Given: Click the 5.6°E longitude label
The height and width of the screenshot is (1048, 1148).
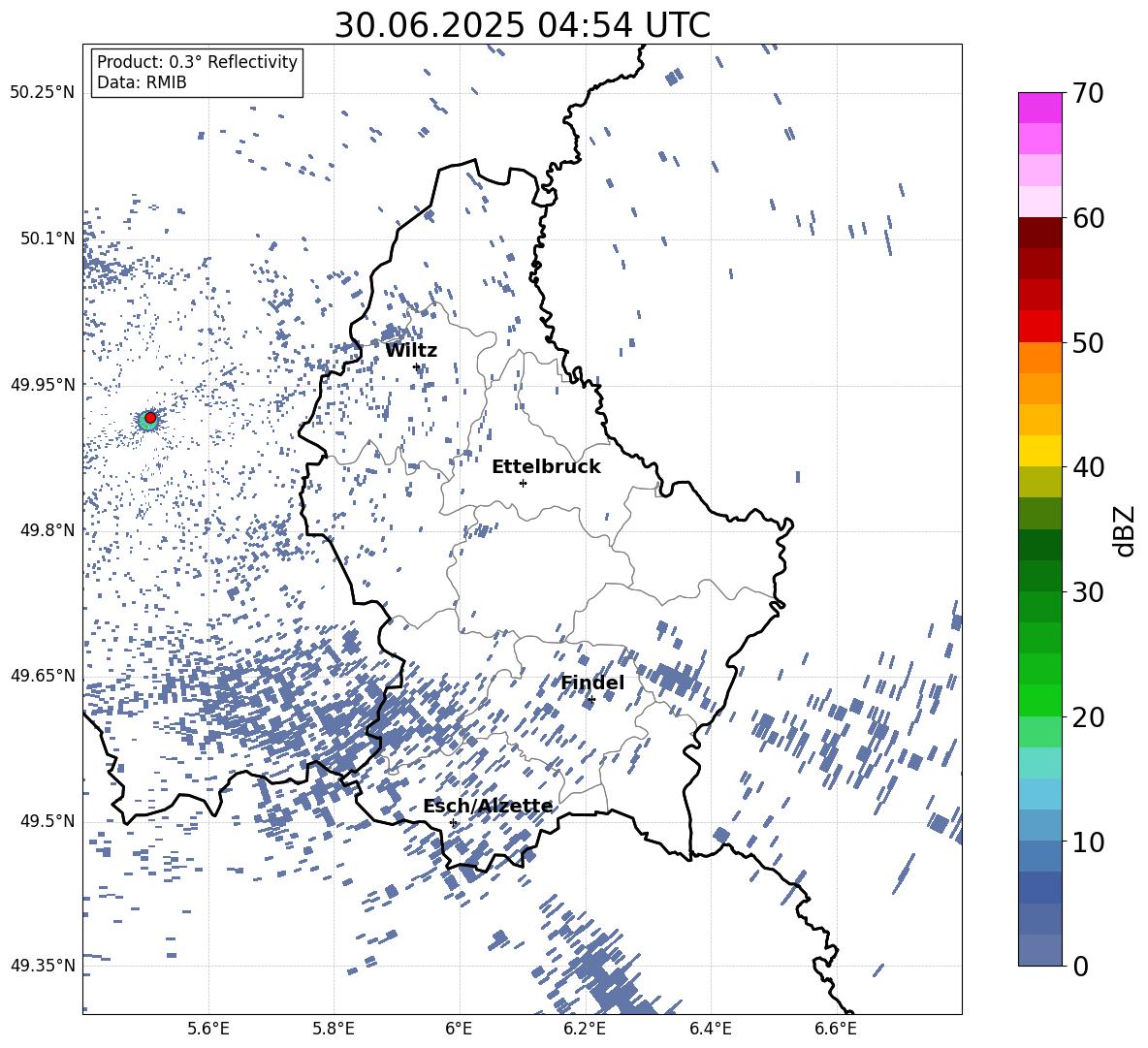Looking at the screenshot, I should [x=208, y=1029].
